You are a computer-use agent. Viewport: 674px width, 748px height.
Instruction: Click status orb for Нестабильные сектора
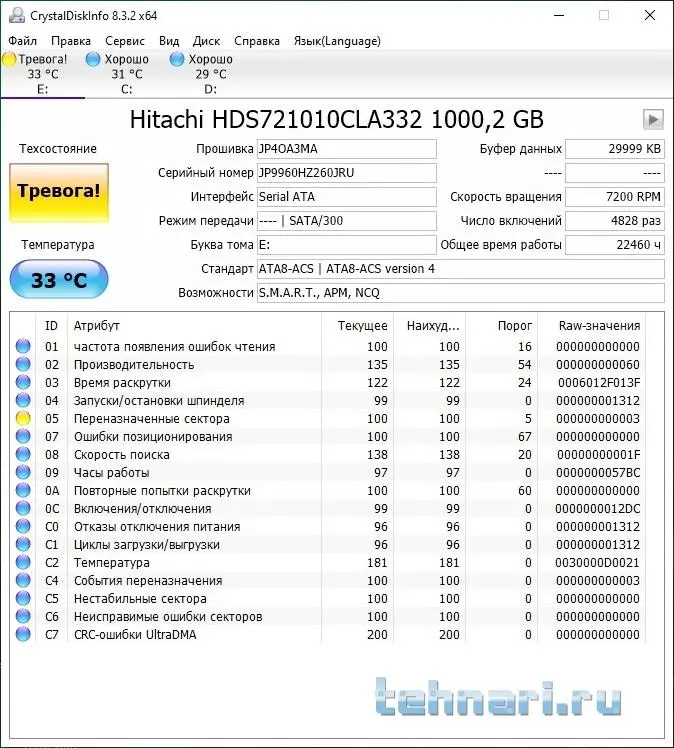pos(23,598)
